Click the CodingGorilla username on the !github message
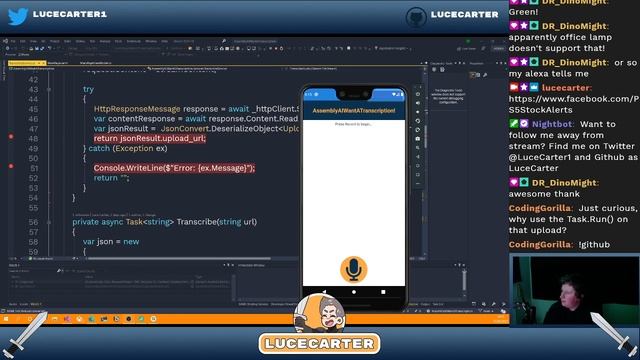Image resolution: width=640 pixels, height=360 pixels. tap(540, 244)
